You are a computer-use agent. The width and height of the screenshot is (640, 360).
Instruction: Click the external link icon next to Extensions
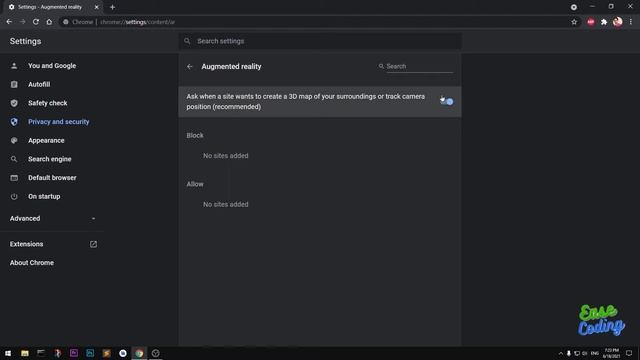pos(93,244)
